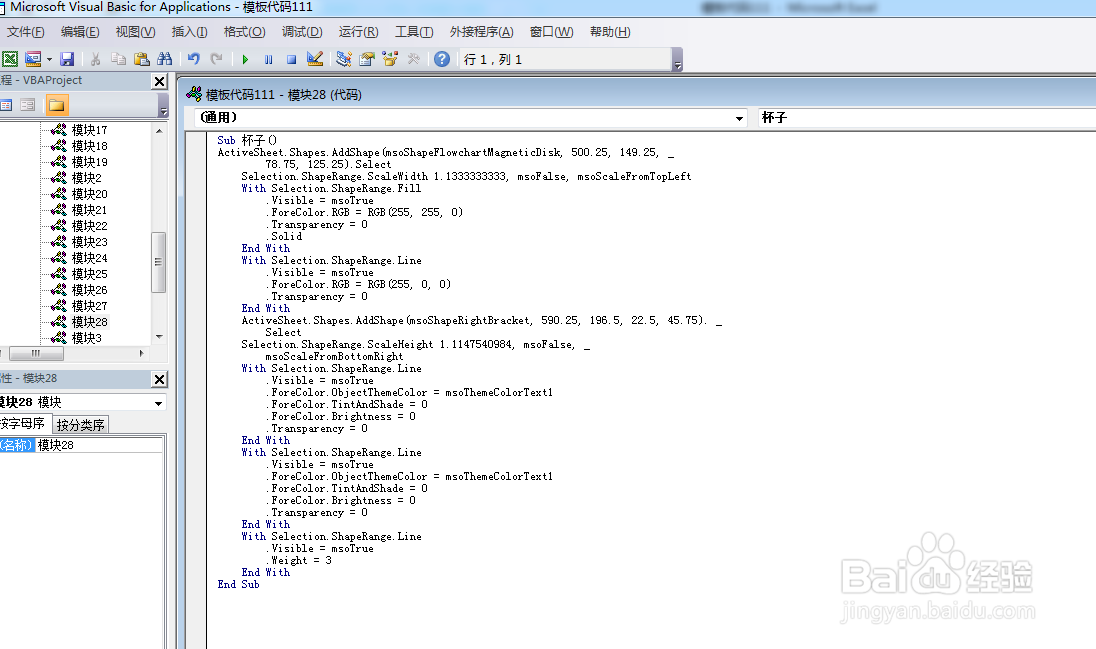
Task: Open the Project Explorer icon
Action: pos(343,59)
